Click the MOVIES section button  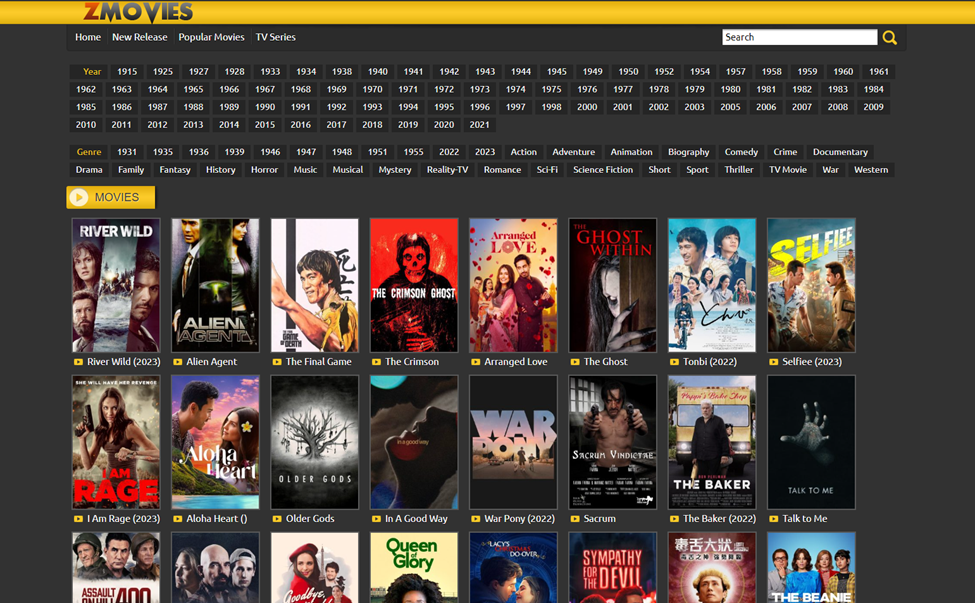[x=111, y=197]
